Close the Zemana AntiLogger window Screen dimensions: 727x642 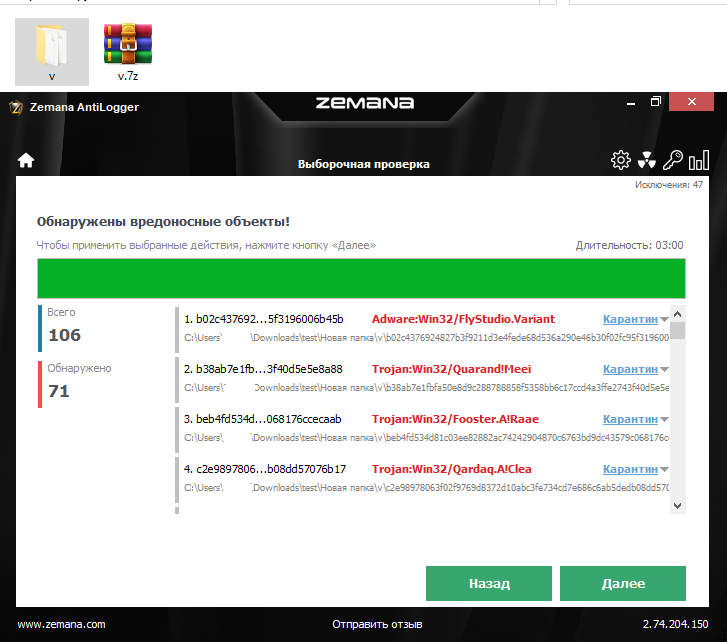click(x=691, y=102)
